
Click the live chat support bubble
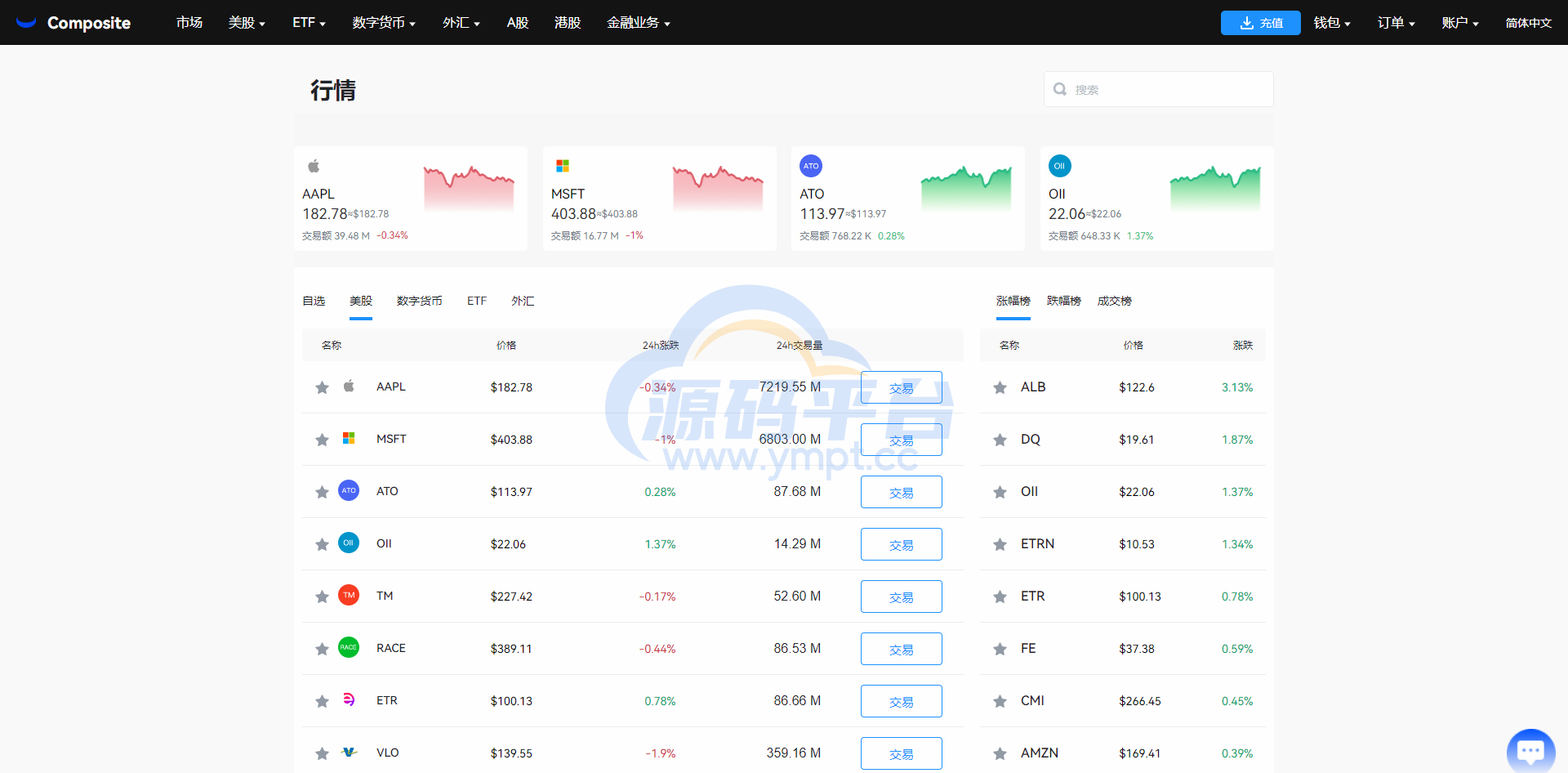(x=1530, y=750)
